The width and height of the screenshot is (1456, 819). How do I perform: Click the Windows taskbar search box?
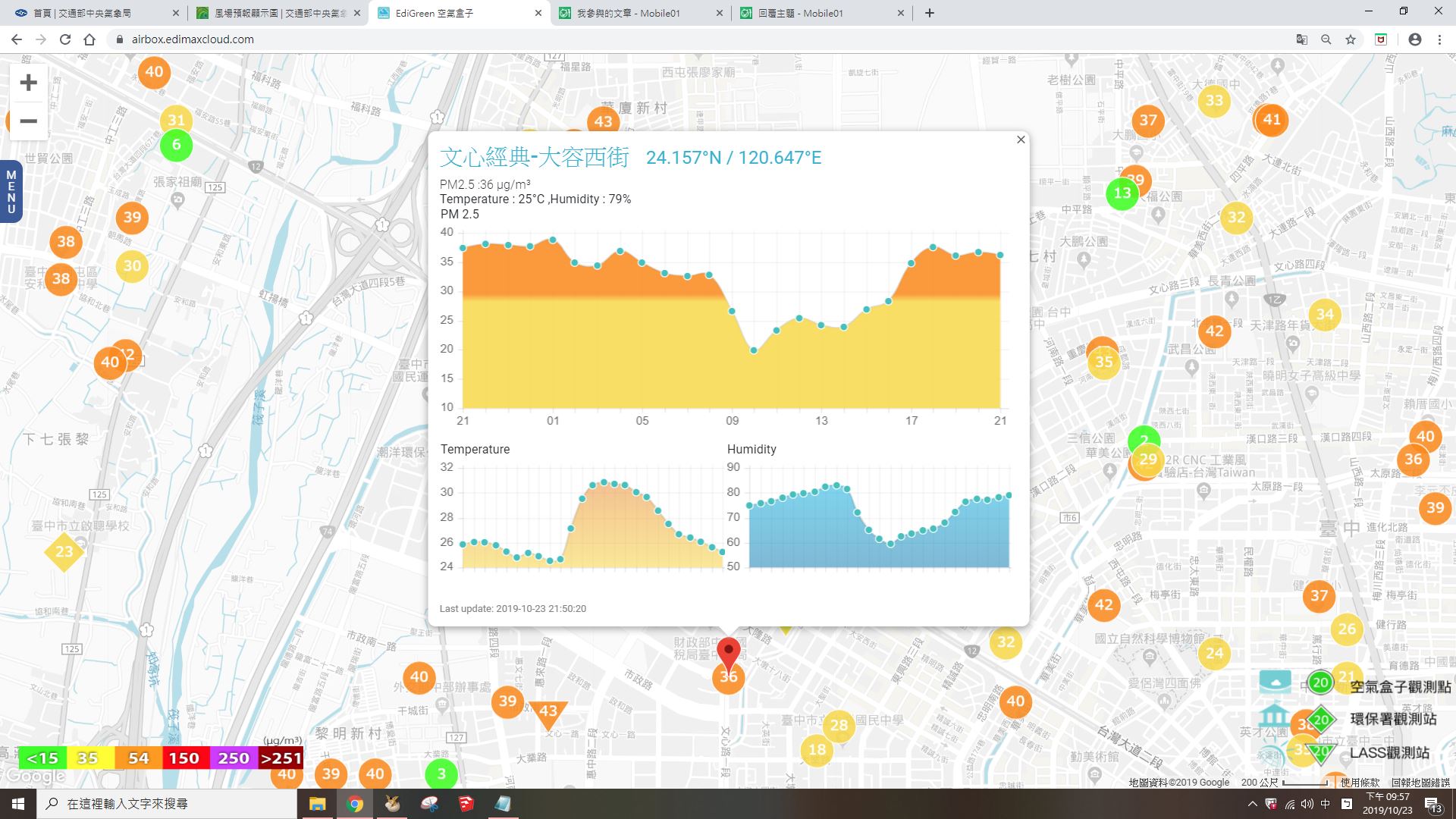click(x=167, y=804)
